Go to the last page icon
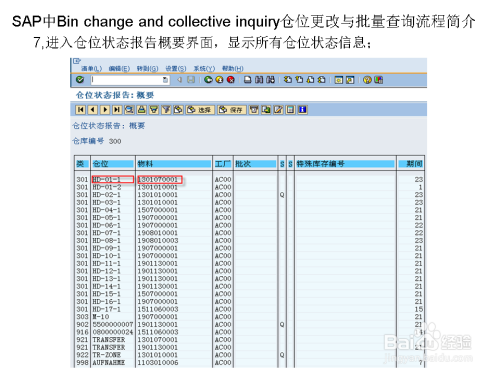 322,80
